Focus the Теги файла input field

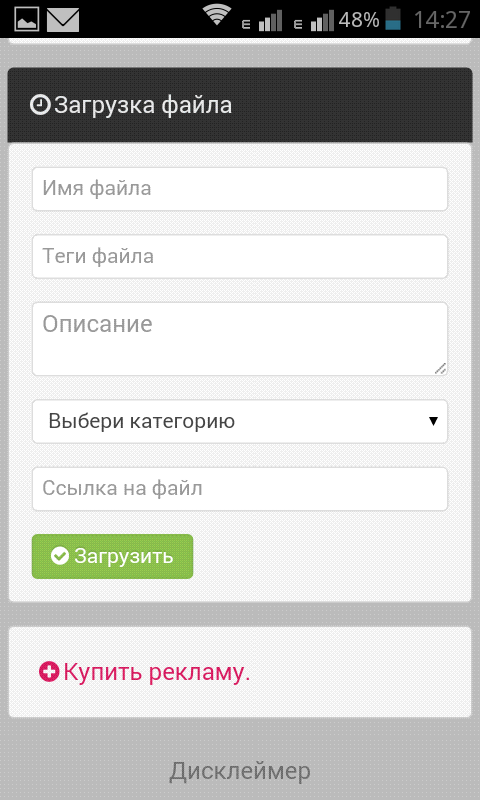pyautogui.click(x=240, y=256)
